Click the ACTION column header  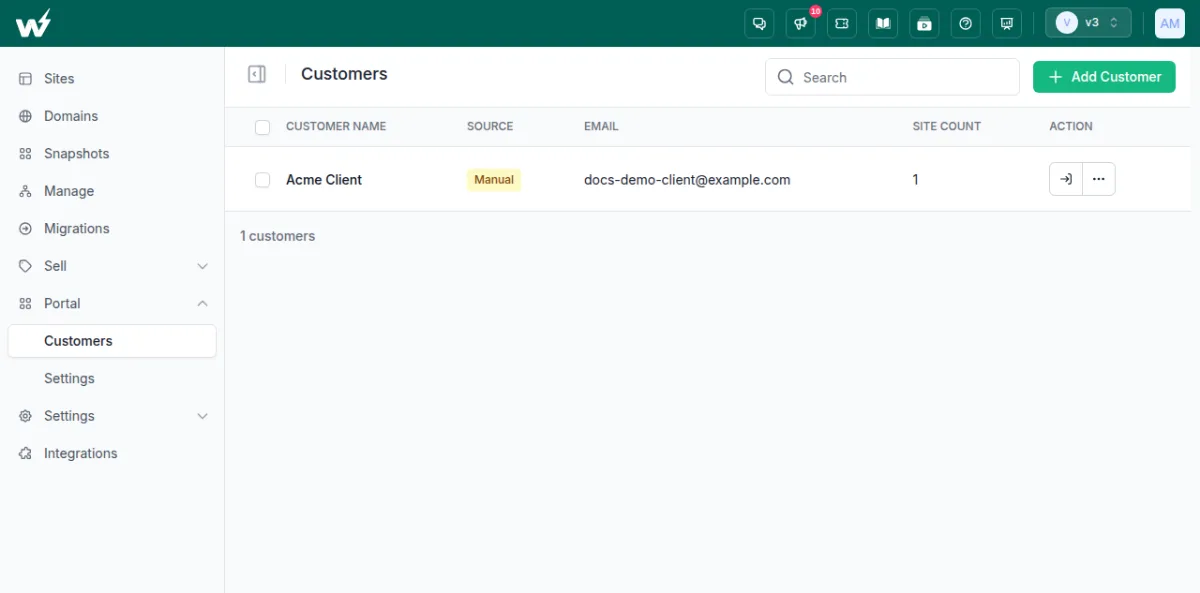pos(1071,126)
